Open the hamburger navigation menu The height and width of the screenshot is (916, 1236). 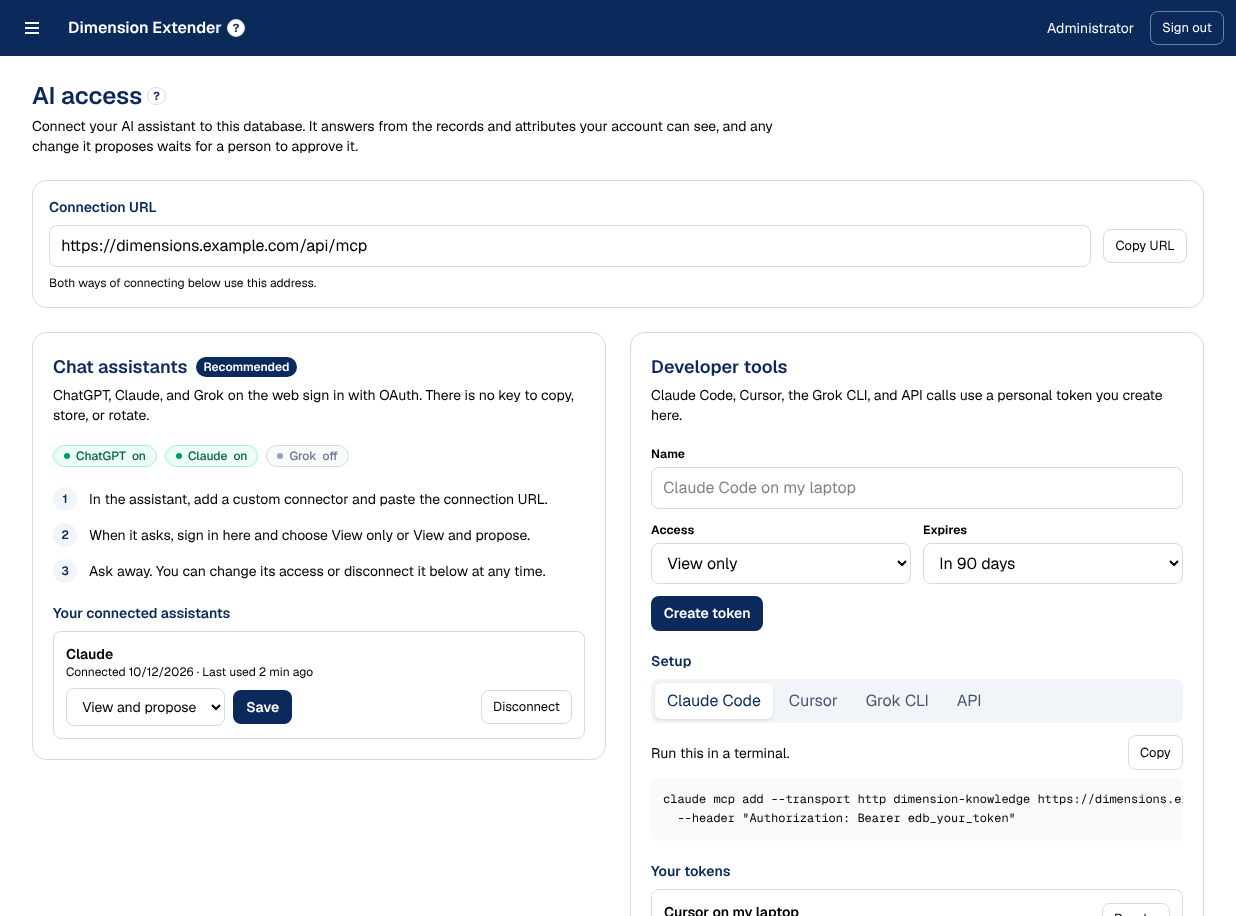click(32, 28)
